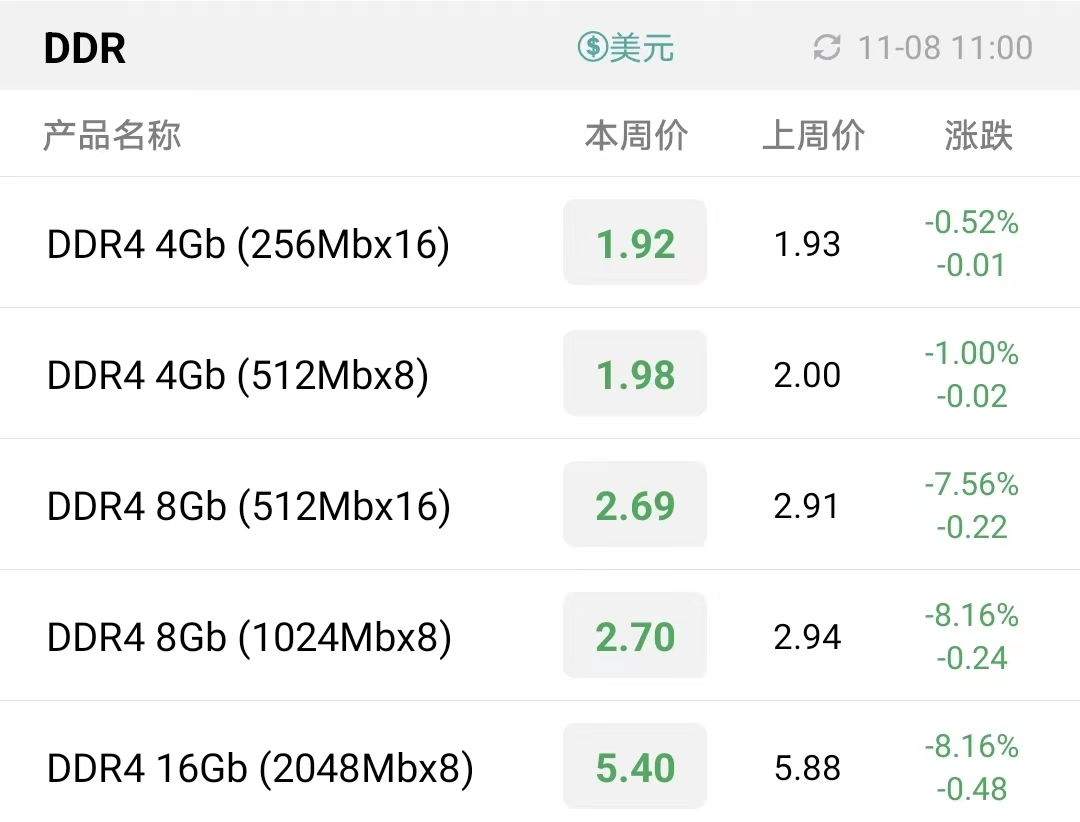Tap the 2.70 current-week price badge

point(635,635)
